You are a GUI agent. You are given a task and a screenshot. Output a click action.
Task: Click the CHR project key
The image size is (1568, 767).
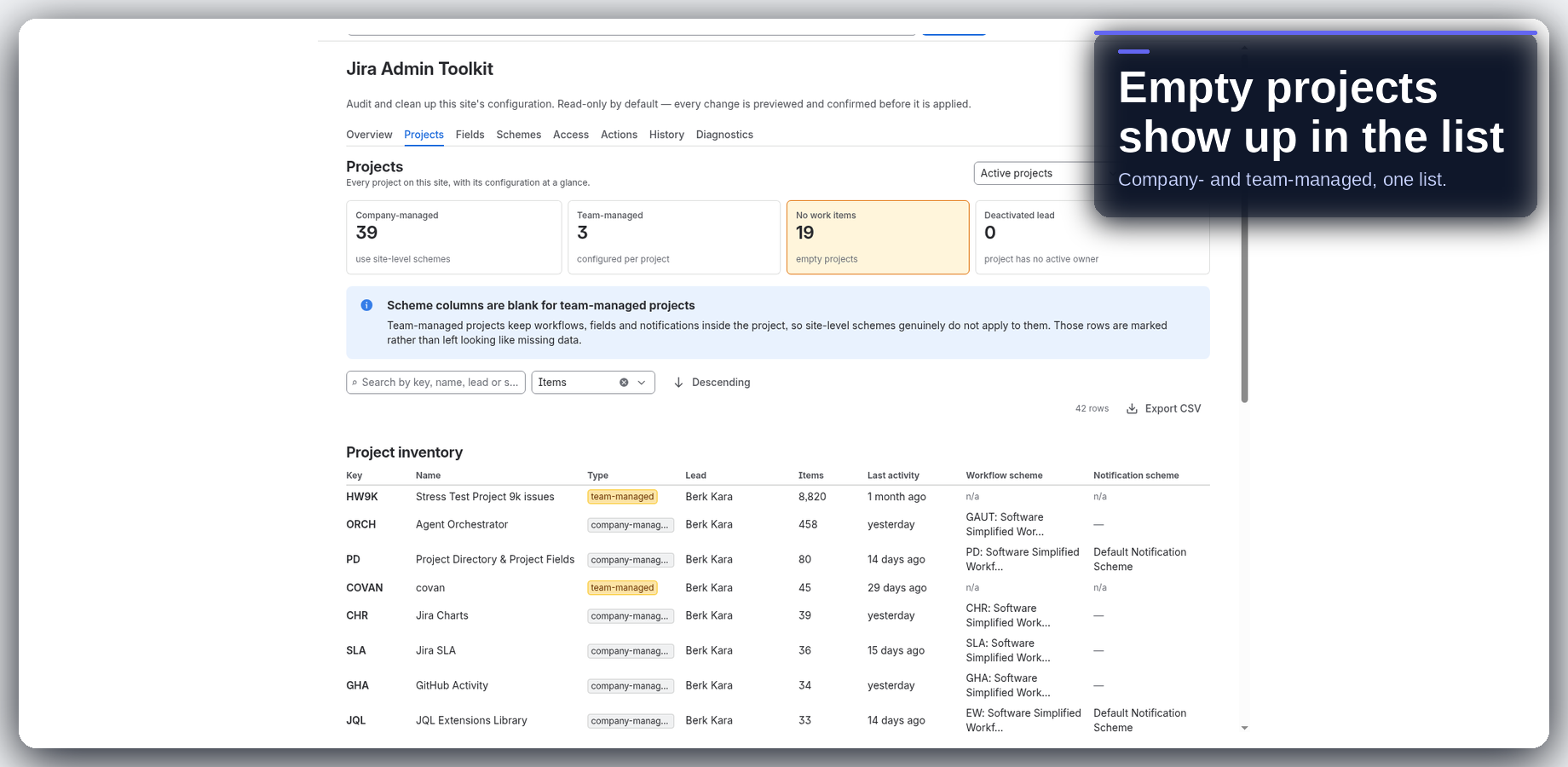(357, 615)
